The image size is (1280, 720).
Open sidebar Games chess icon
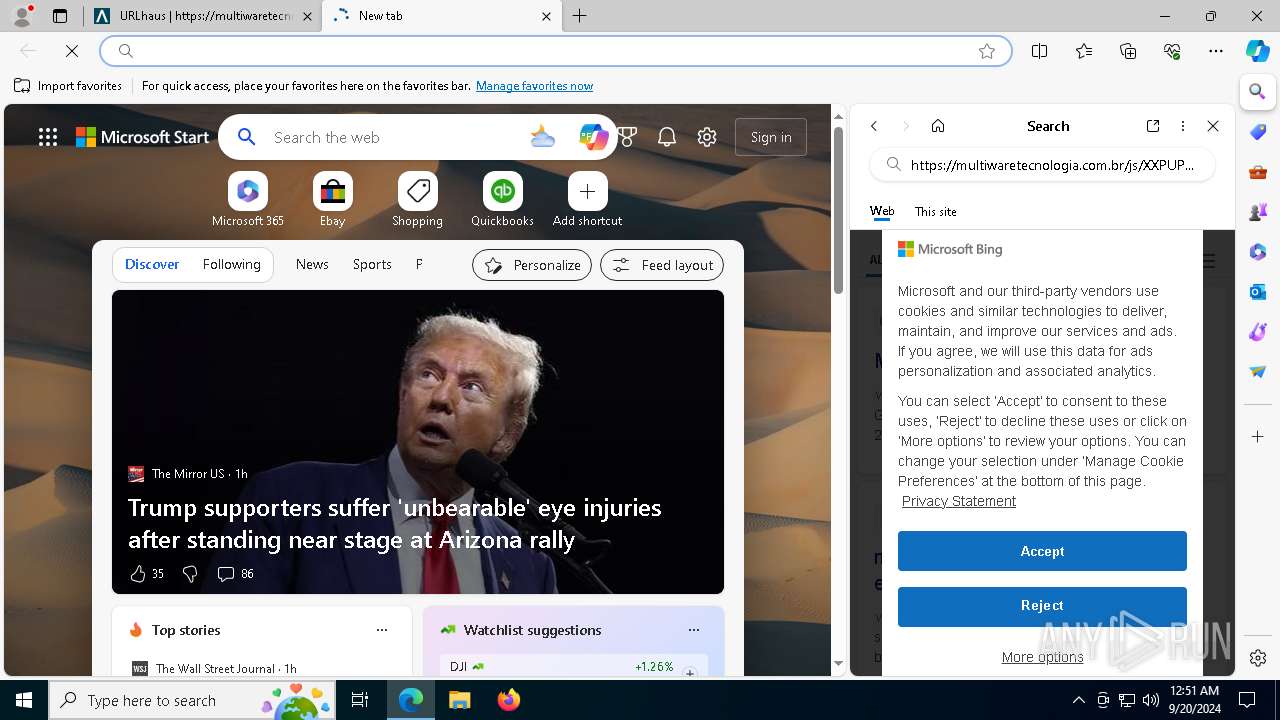pyautogui.click(x=1258, y=212)
